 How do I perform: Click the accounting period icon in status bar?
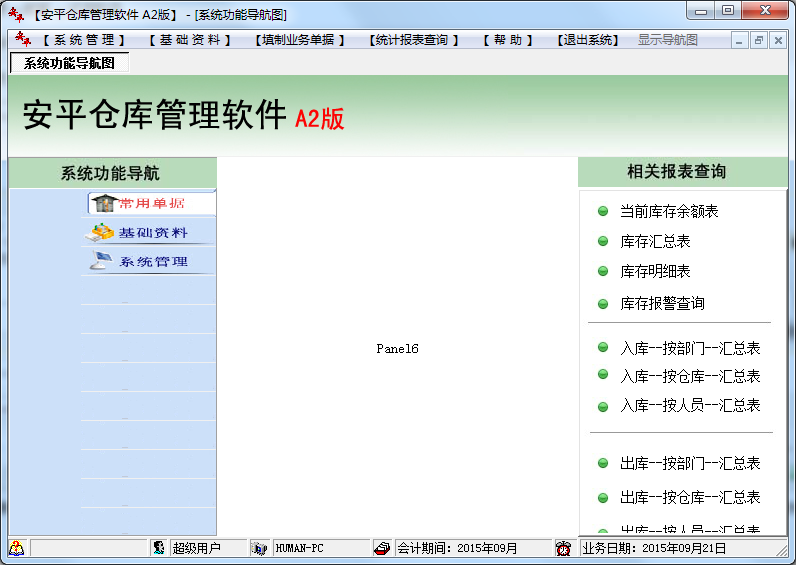[x=382, y=548]
